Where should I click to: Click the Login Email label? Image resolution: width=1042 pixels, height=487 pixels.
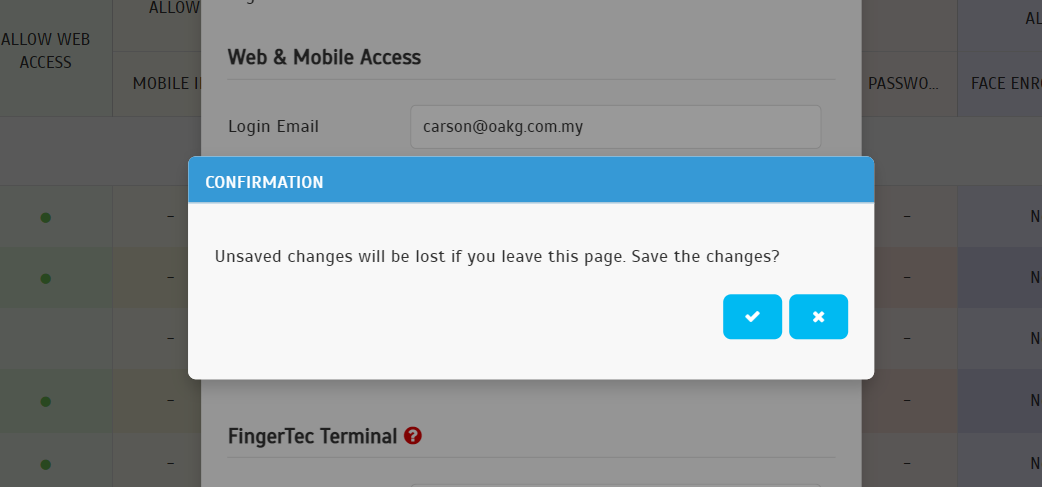coord(273,127)
